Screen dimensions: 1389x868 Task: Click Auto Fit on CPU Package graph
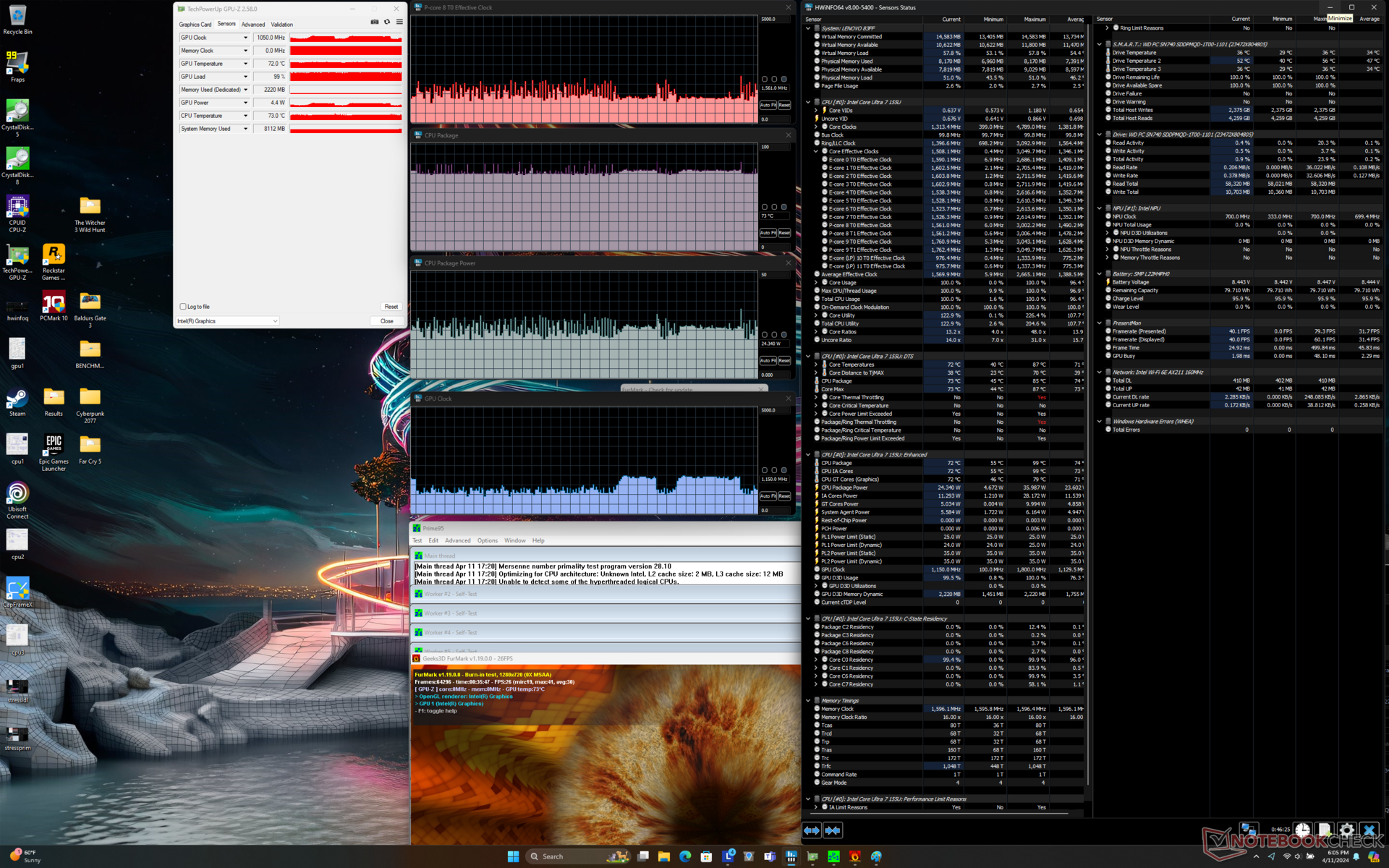click(x=768, y=233)
